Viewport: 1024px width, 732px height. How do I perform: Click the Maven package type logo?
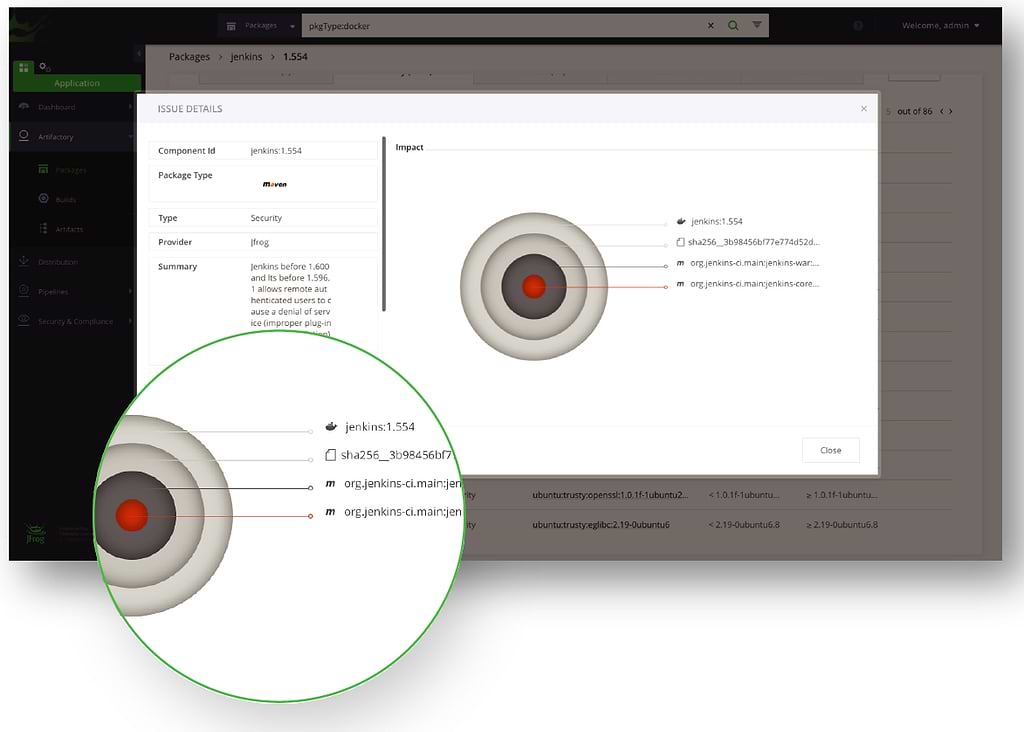pyautogui.click(x=274, y=184)
